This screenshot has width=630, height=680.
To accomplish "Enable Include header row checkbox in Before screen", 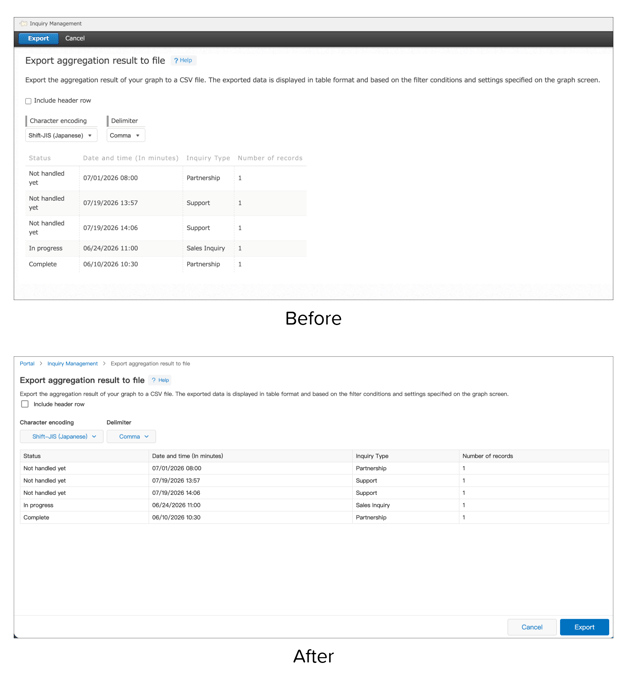I will point(28,101).
